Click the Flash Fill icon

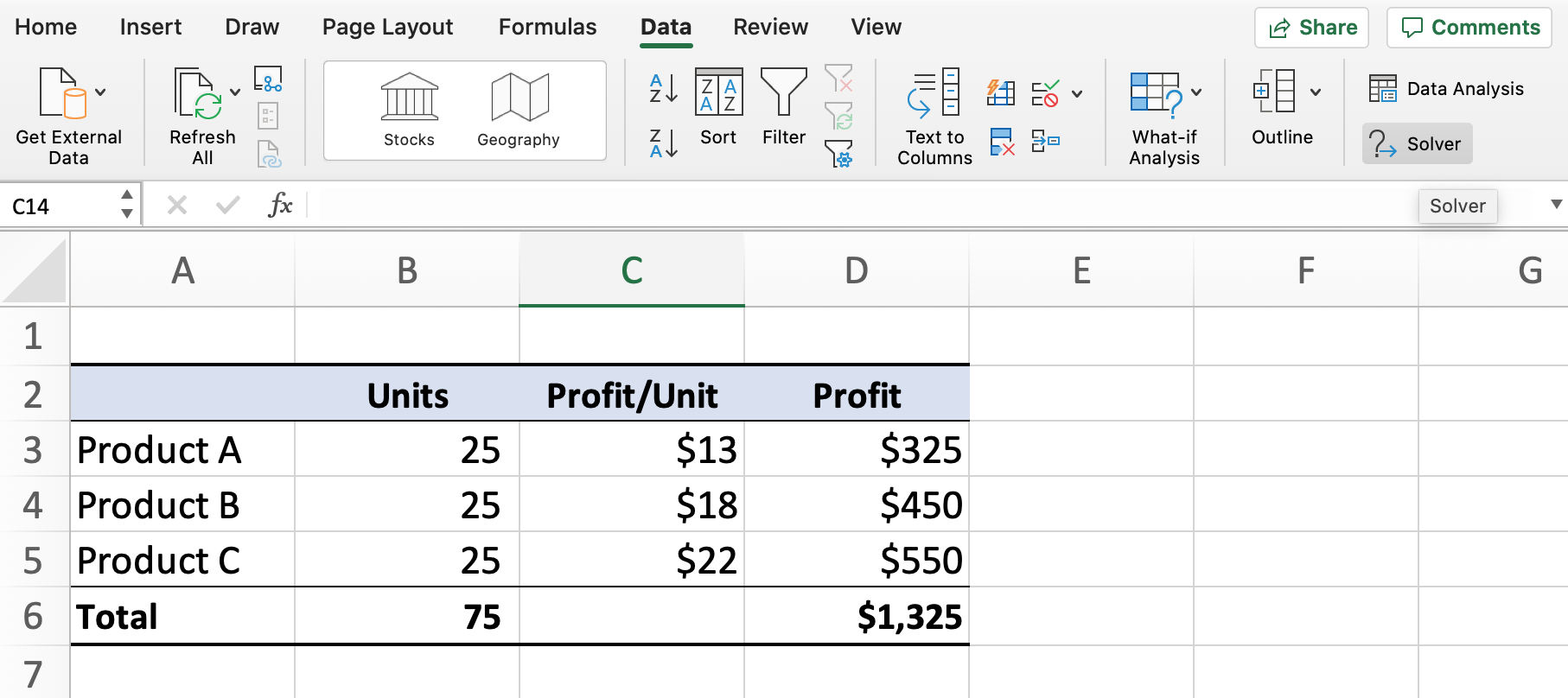click(x=1001, y=92)
